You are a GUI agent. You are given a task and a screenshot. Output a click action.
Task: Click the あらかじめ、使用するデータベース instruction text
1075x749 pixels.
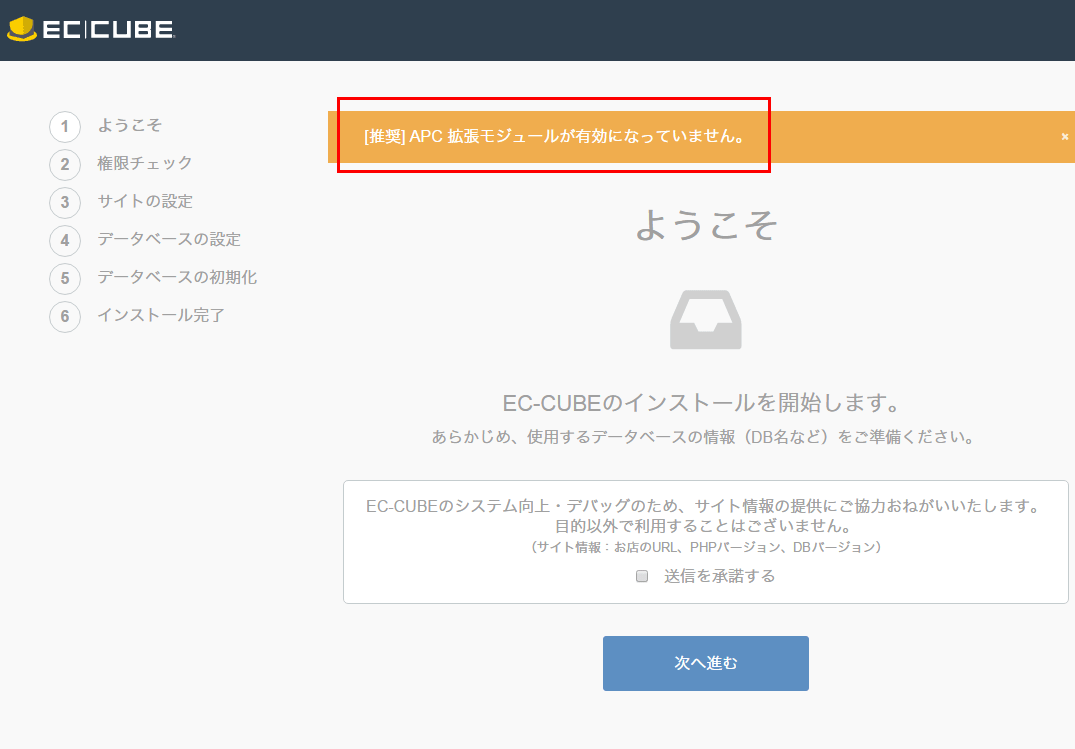[703, 437]
